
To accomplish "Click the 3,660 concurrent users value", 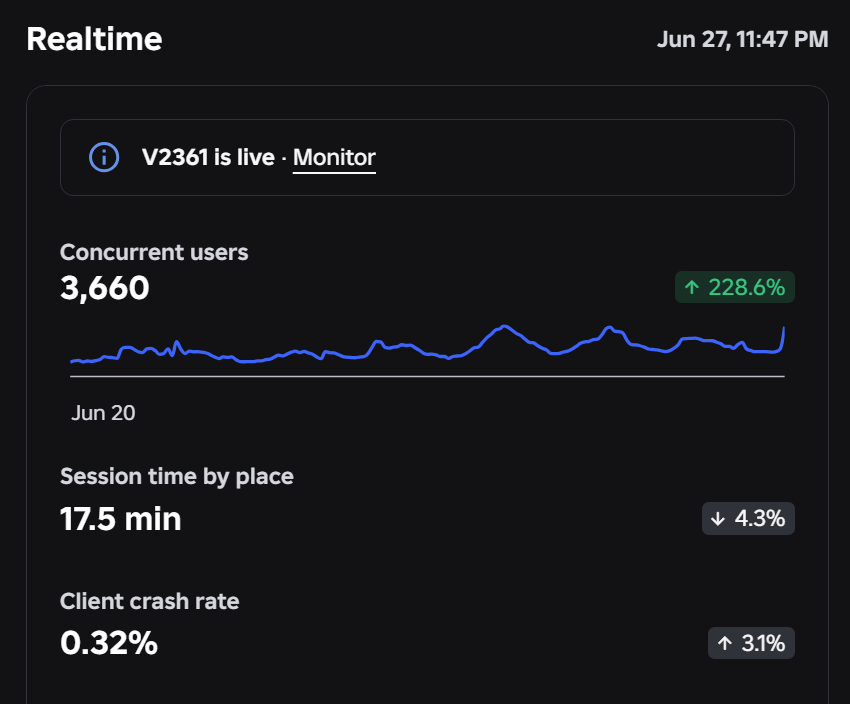I will click(x=105, y=288).
